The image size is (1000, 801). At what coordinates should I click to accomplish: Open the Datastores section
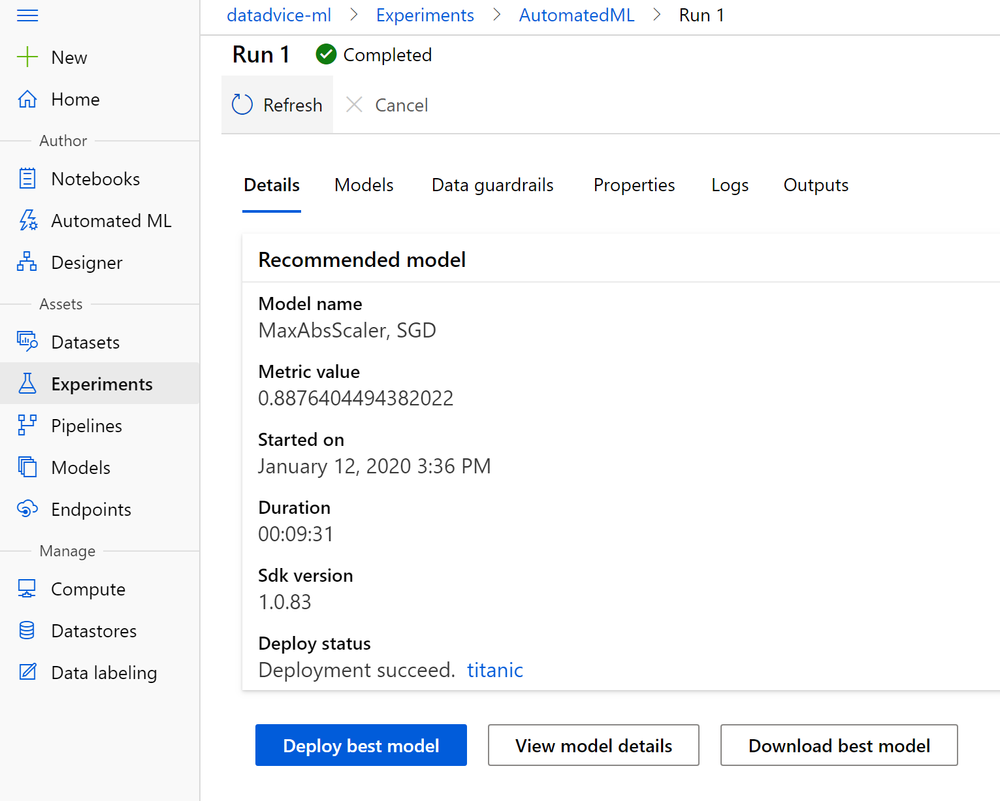pos(94,631)
